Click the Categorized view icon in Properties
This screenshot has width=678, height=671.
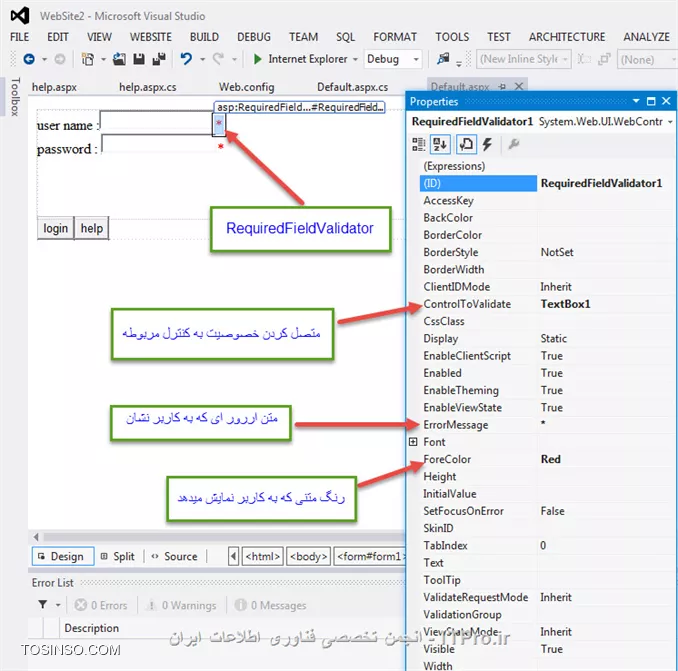tap(419, 144)
